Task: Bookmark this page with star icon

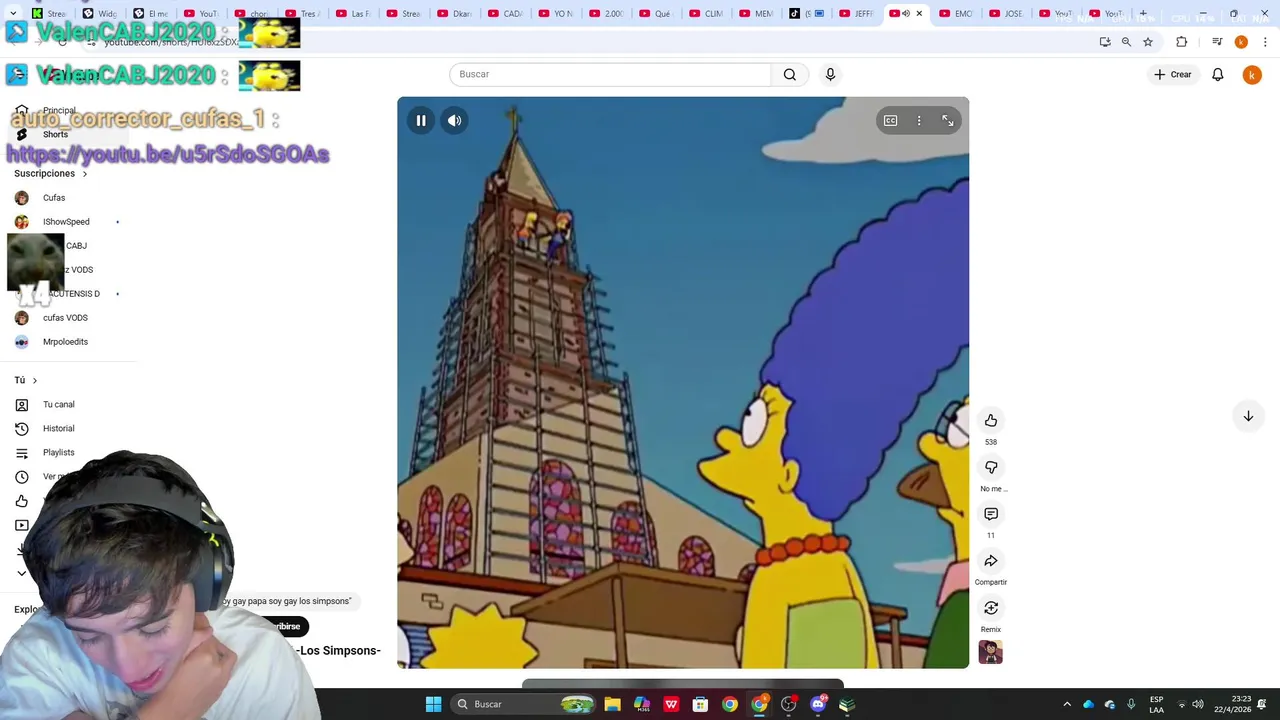Action: [1148, 42]
